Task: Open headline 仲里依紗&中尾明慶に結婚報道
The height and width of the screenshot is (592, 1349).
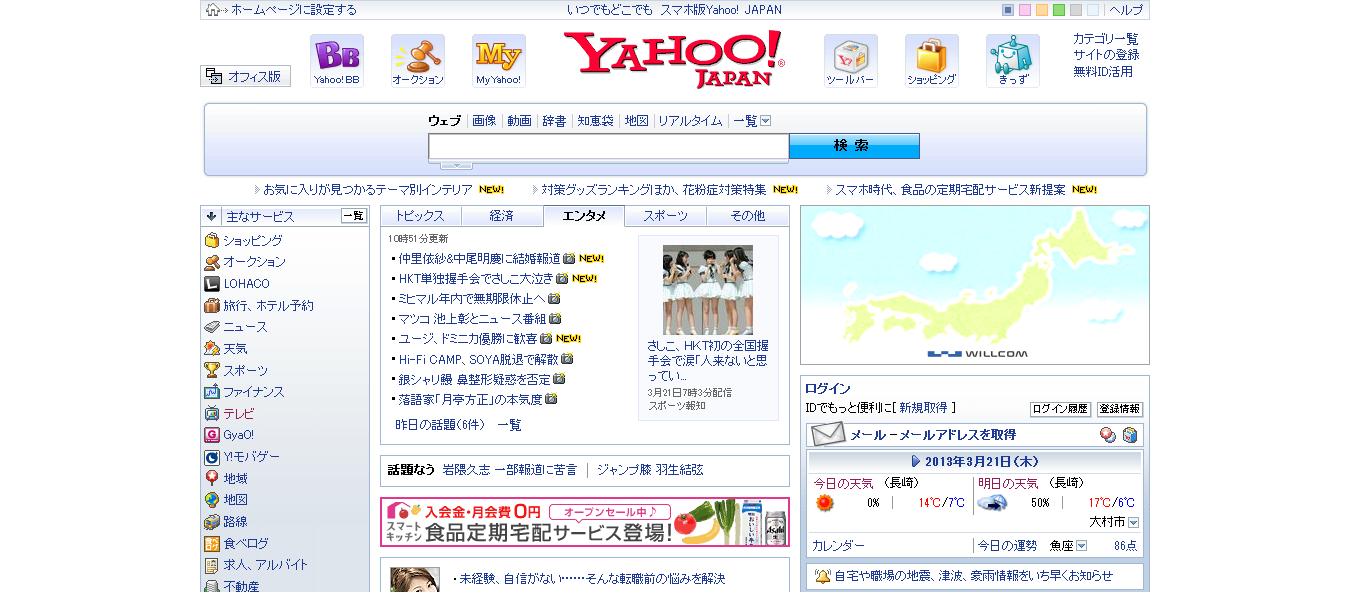Action: coord(479,258)
